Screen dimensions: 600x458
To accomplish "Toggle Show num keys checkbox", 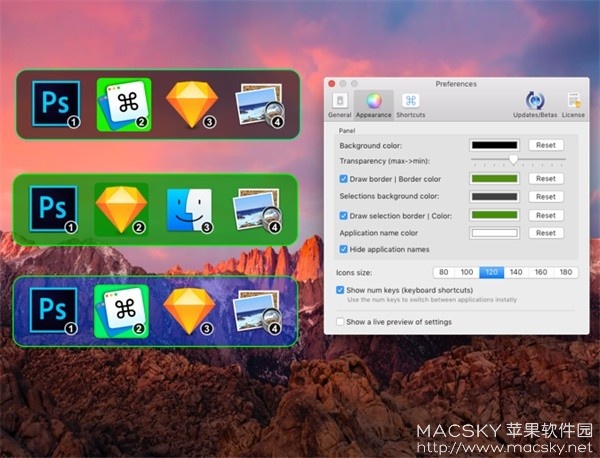I will pyautogui.click(x=340, y=290).
